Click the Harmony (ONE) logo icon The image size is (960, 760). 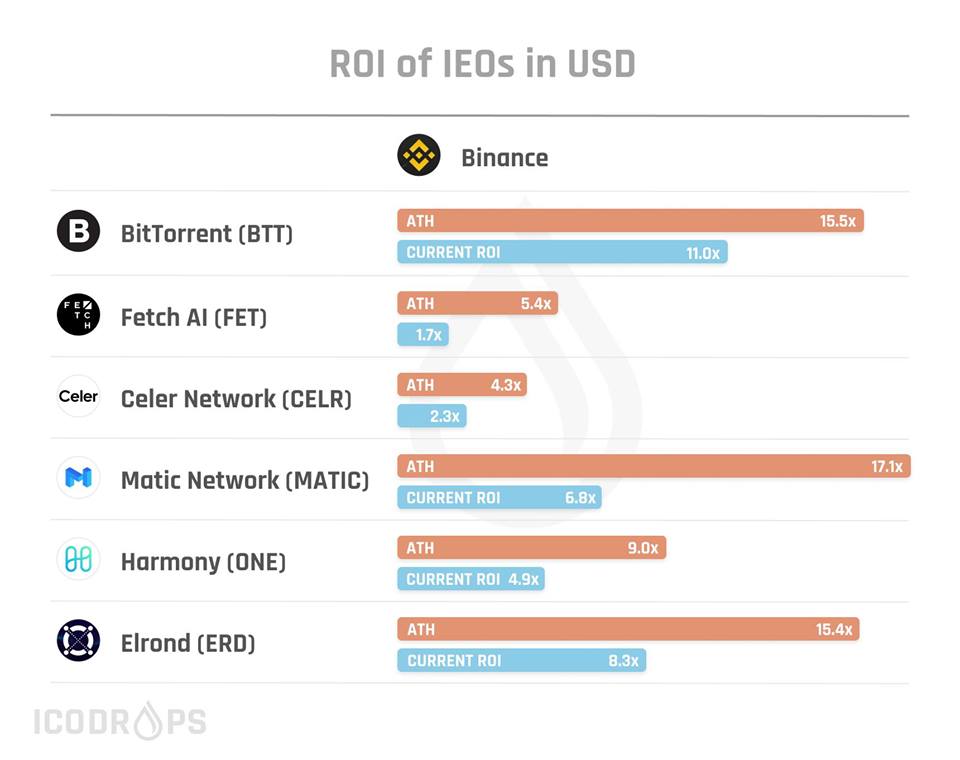coord(78,560)
